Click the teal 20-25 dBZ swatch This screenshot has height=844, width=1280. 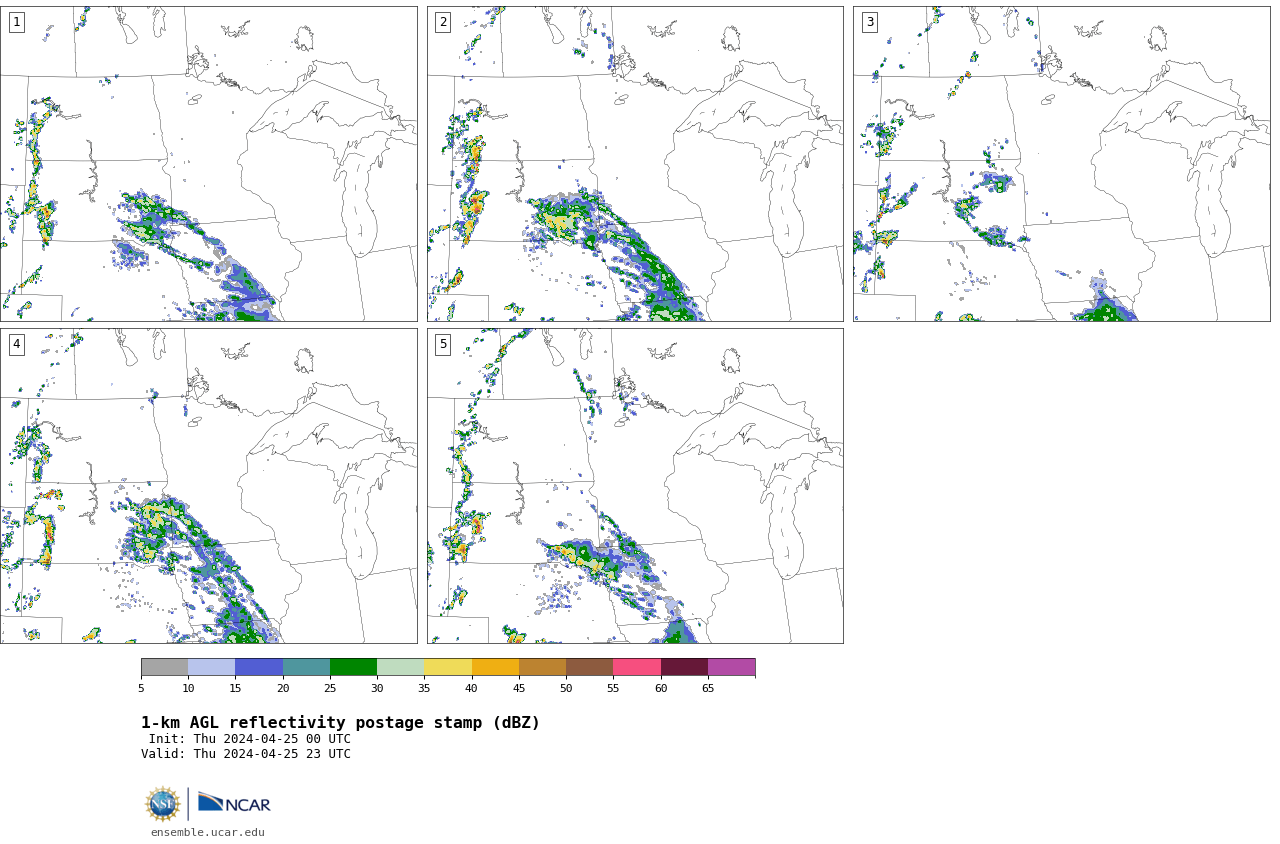[306, 667]
